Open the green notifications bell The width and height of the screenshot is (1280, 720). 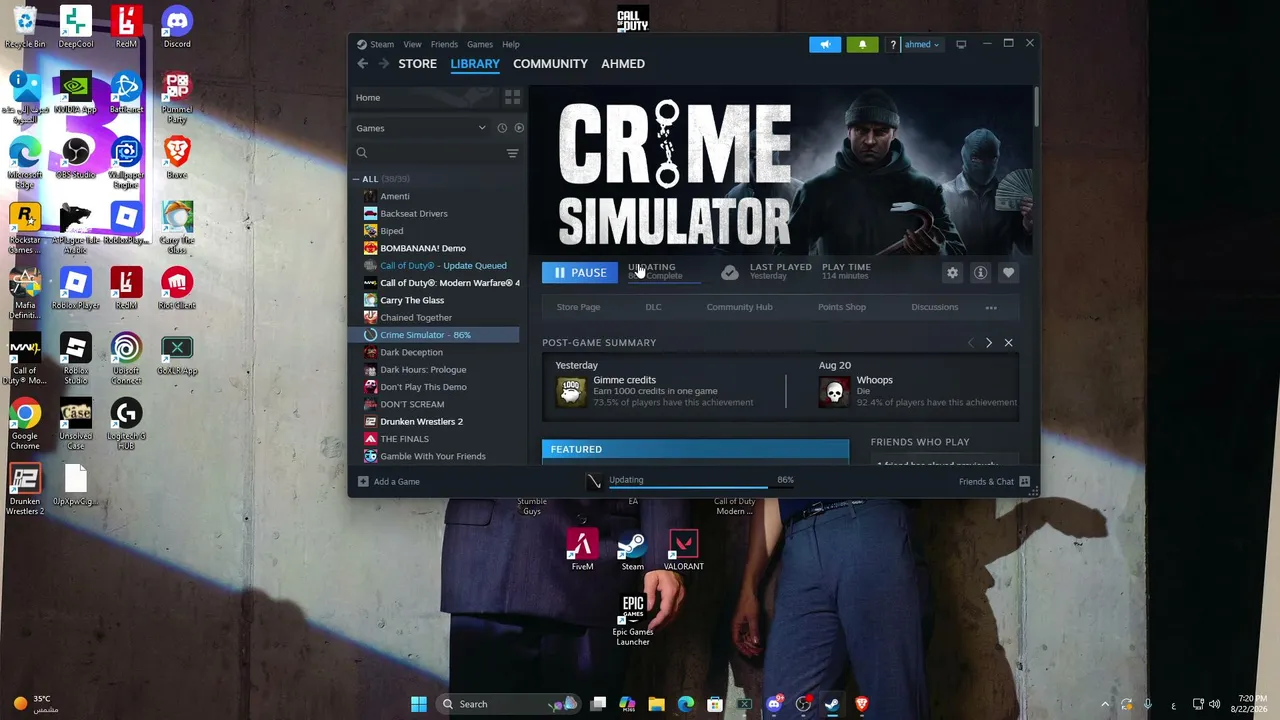862,44
